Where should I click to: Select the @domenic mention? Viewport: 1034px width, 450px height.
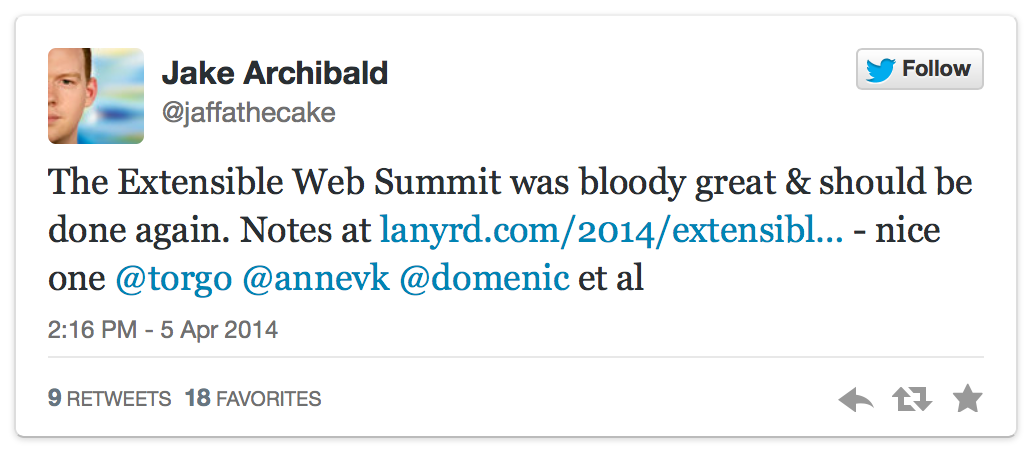click(x=484, y=277)
